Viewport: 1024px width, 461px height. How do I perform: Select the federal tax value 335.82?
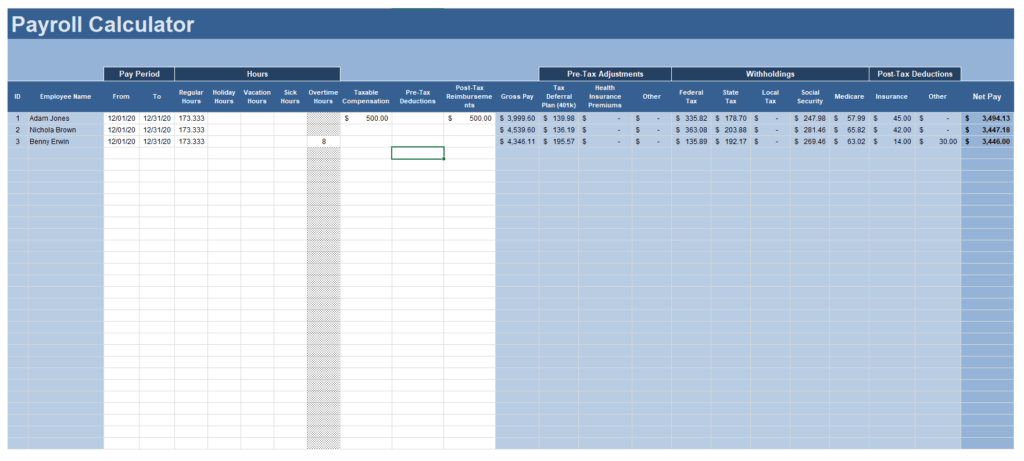[692, 118]
